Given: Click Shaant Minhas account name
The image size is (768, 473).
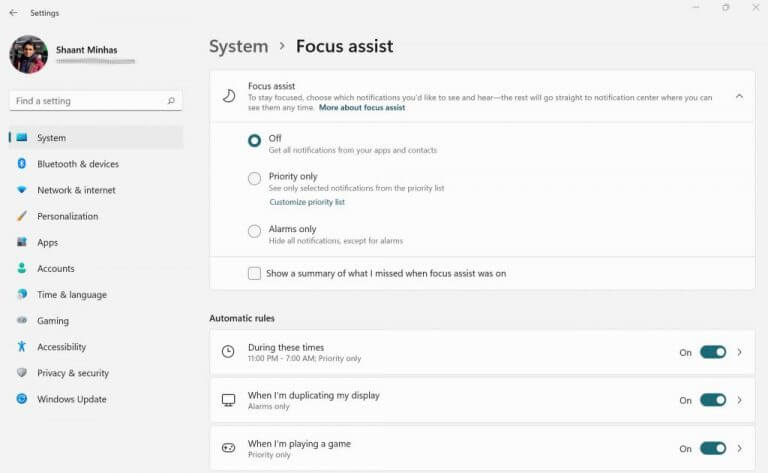Looking at the screenshot, I should point(87,50).
